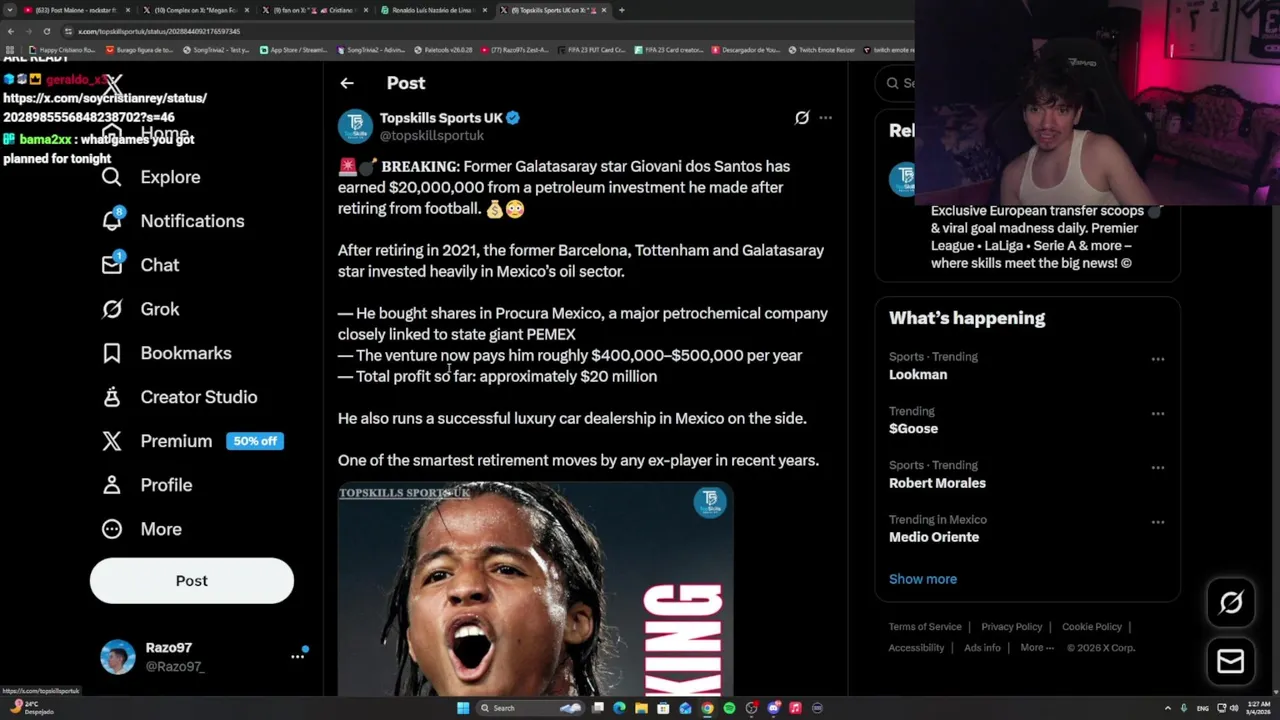Open Windows Start menu
The width and height of the screenshot is (1280, 720).
pyautogui.click(x=463, y=708)
